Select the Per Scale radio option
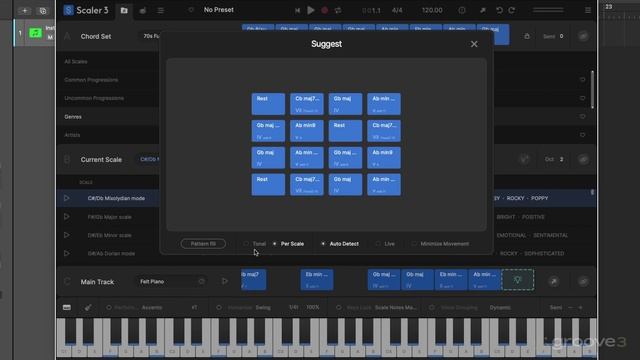This screenshot has width=640, height=360. click(x=275, y=244)
